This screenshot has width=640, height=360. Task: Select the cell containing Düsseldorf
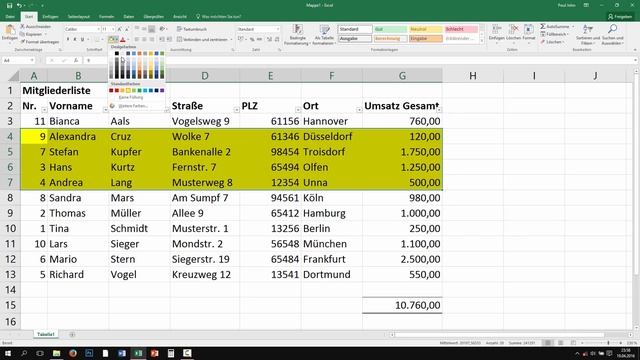coord(331,136)
